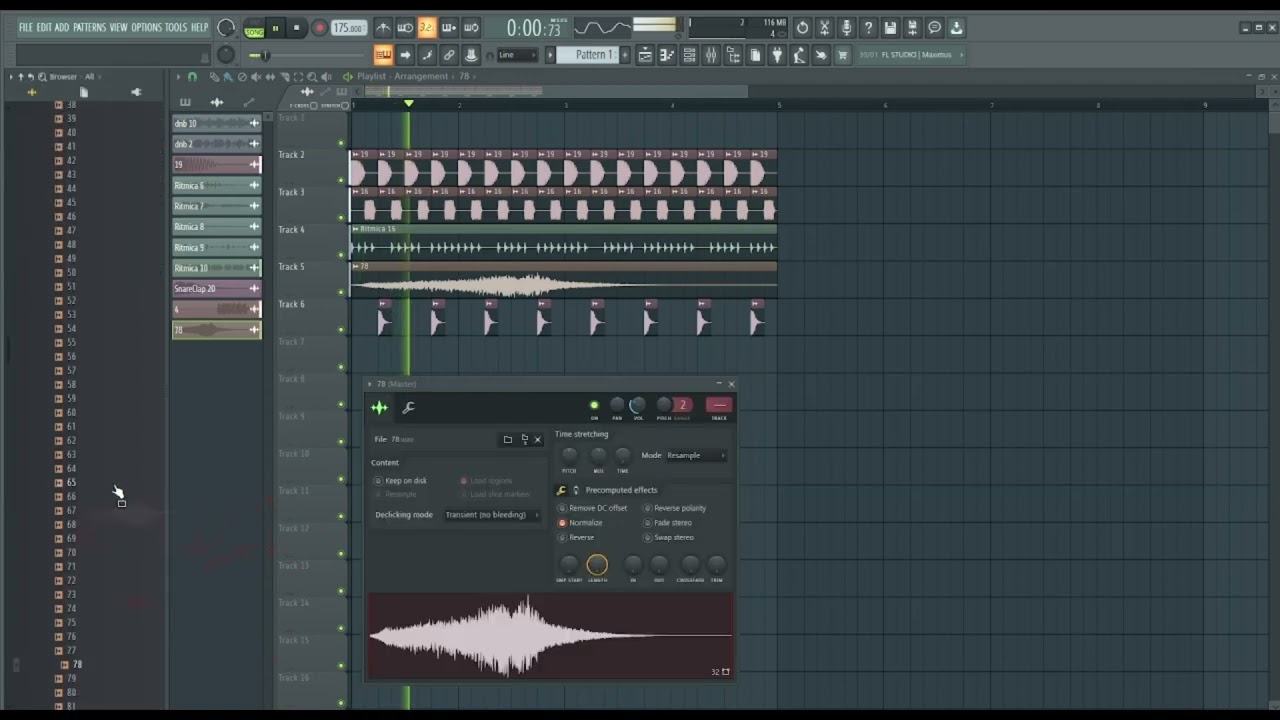Open the time stretching Mode Resample dropdown
This screenshot has width=1280, height=720.
point(696,455)
